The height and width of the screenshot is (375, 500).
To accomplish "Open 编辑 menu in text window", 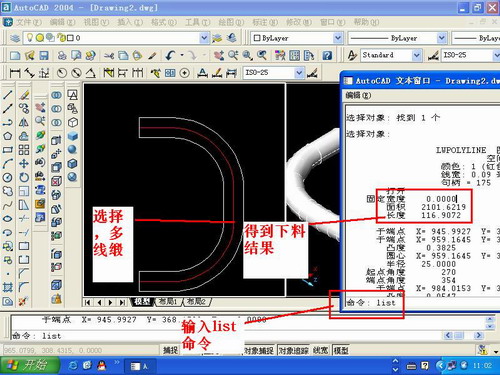I will [358, 95].
